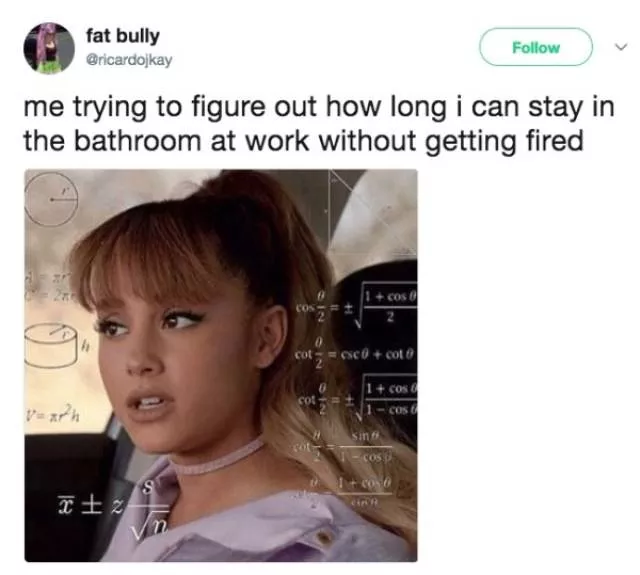Click the cylinder diagram in the image
The image size is (640, 575).
[52, 345]
